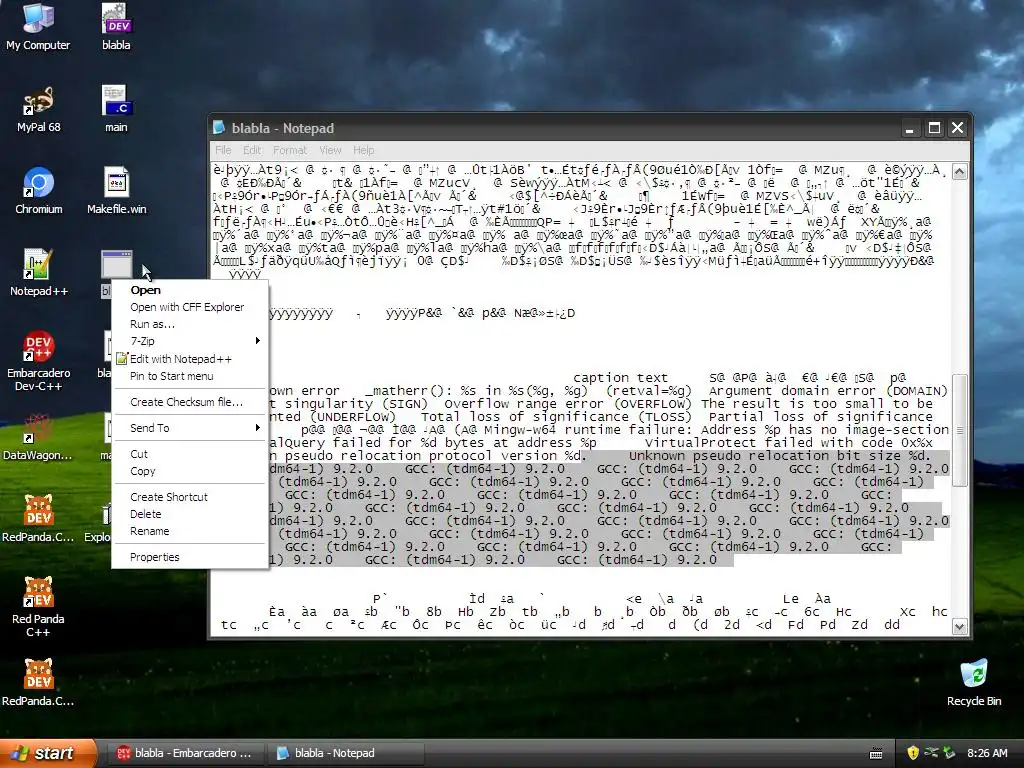Click the taskbar clock showing 8:26 AM
Screen dimensions: 1024x768
pos(987,753)
